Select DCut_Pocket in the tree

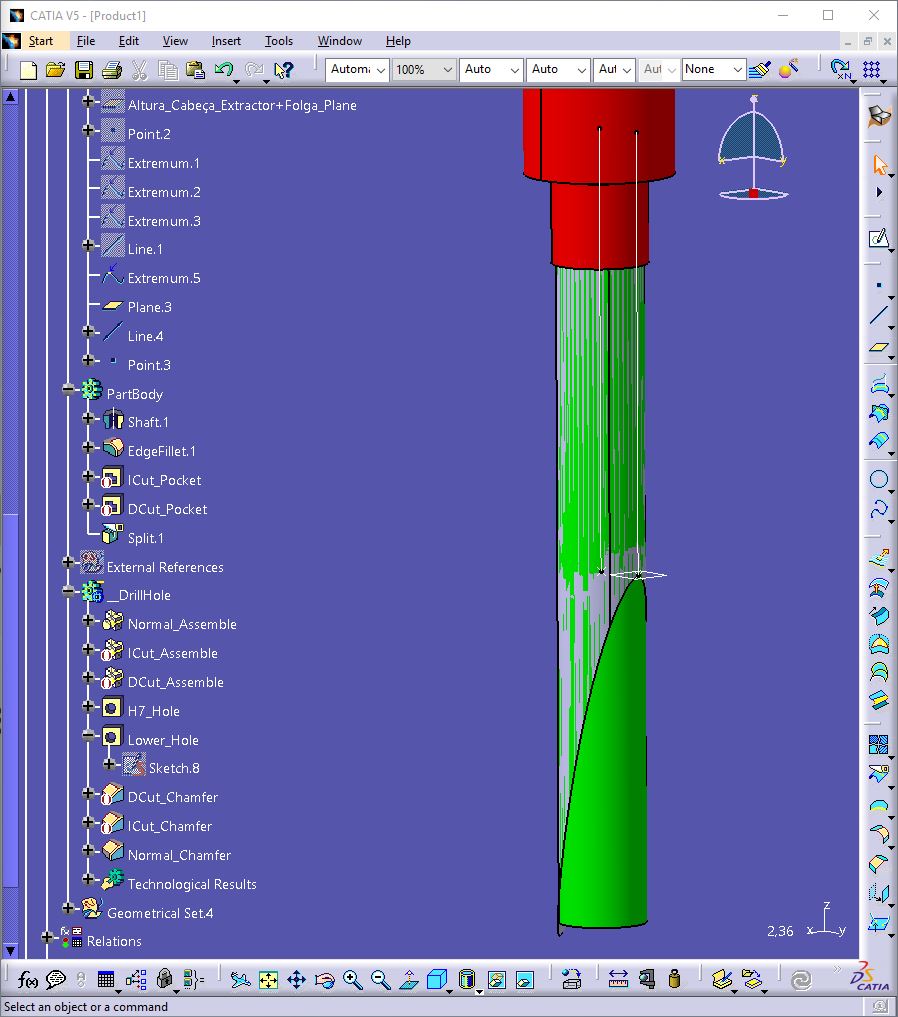pyautogui.click(x=167, y=509)
